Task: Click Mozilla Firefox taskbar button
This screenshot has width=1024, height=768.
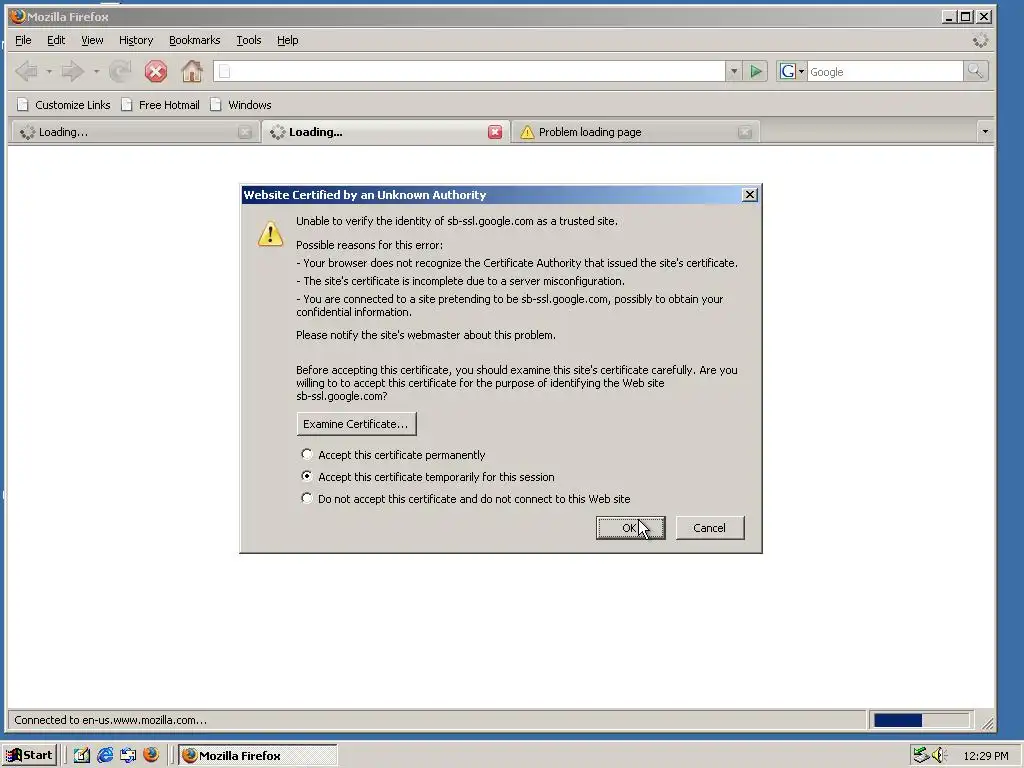Action: coord(258,755)
